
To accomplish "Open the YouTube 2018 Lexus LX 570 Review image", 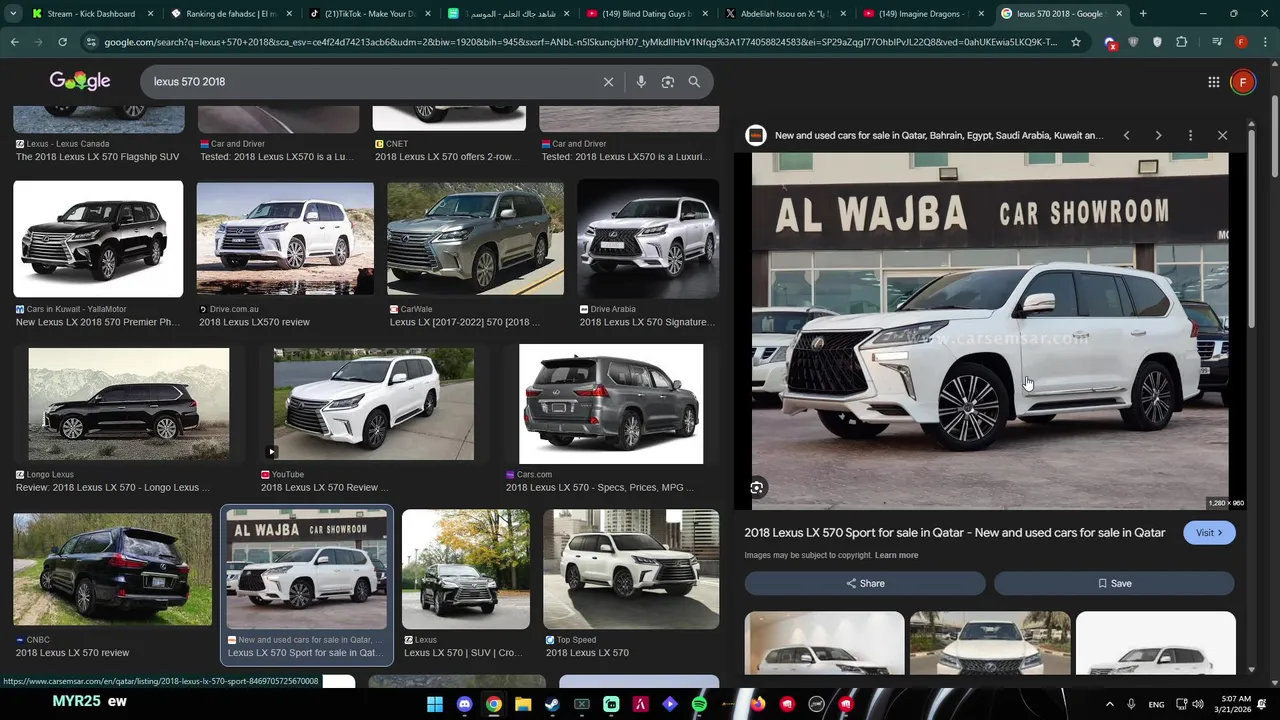I will click(x=374, y=404).
